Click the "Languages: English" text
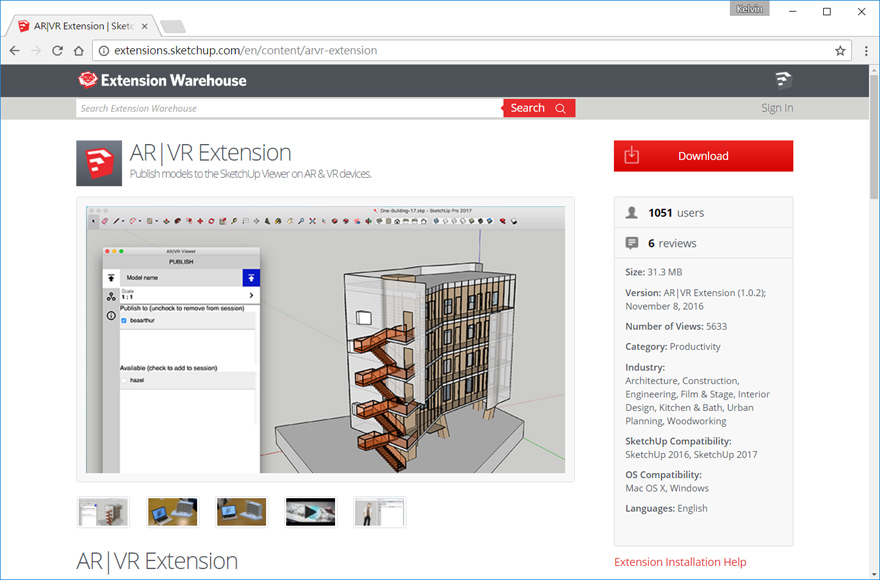The width and height of the screenshot is (880, 580). [666, 509]
